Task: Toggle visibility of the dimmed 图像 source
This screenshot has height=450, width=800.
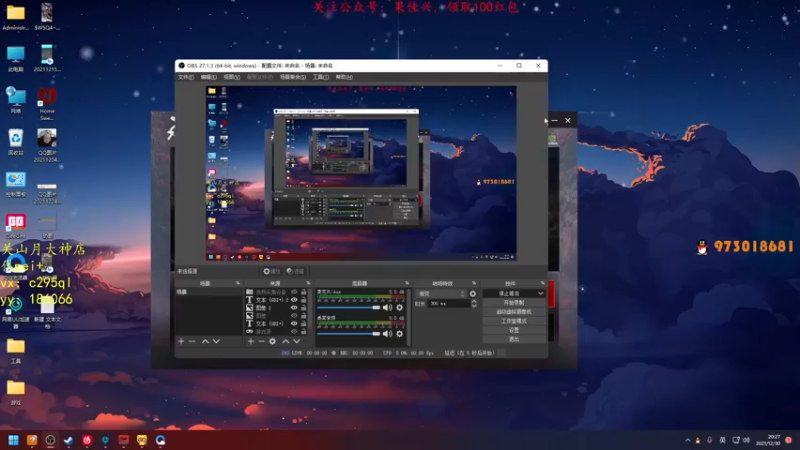Action: 294,316
